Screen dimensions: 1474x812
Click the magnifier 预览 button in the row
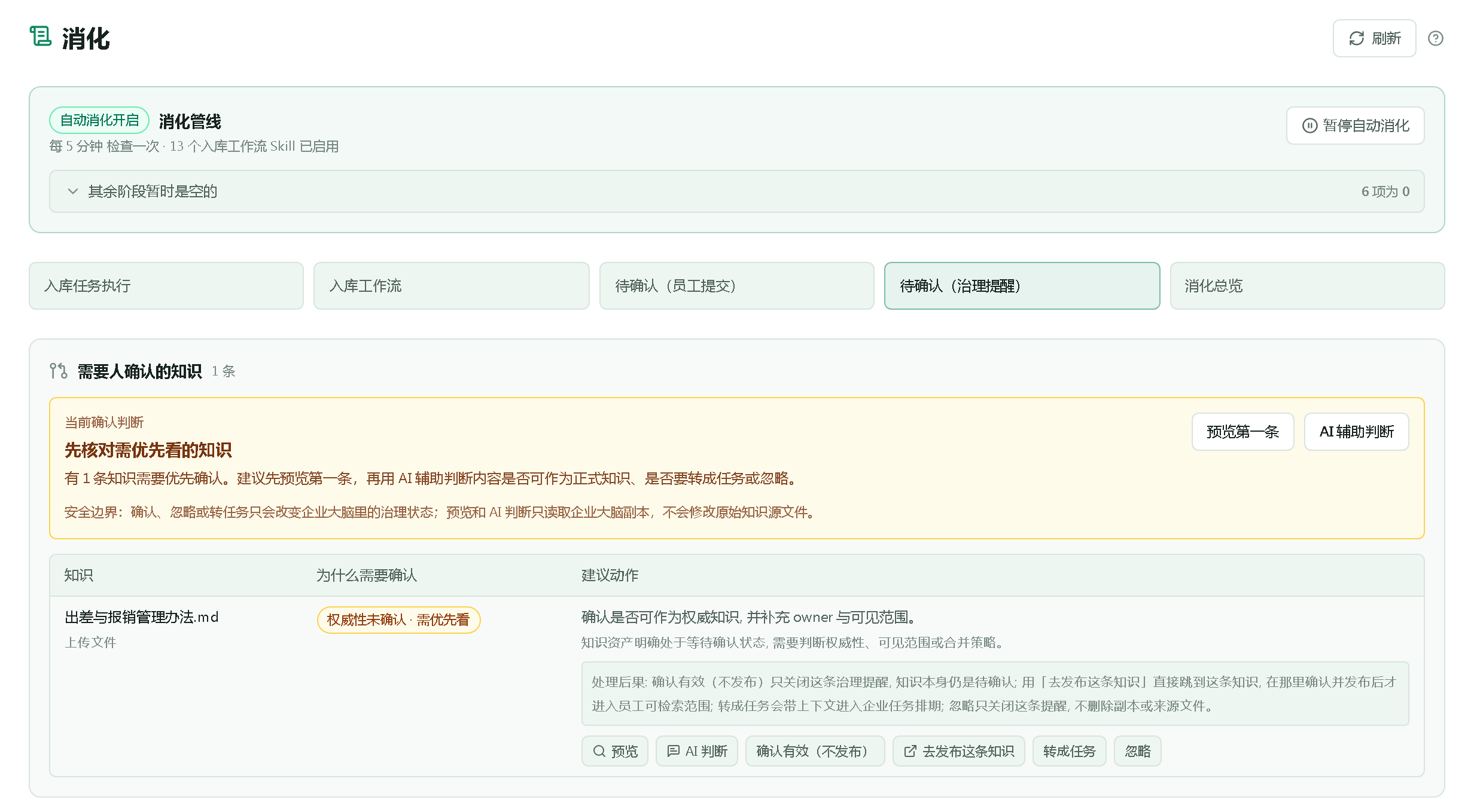(x=614, y=751)
